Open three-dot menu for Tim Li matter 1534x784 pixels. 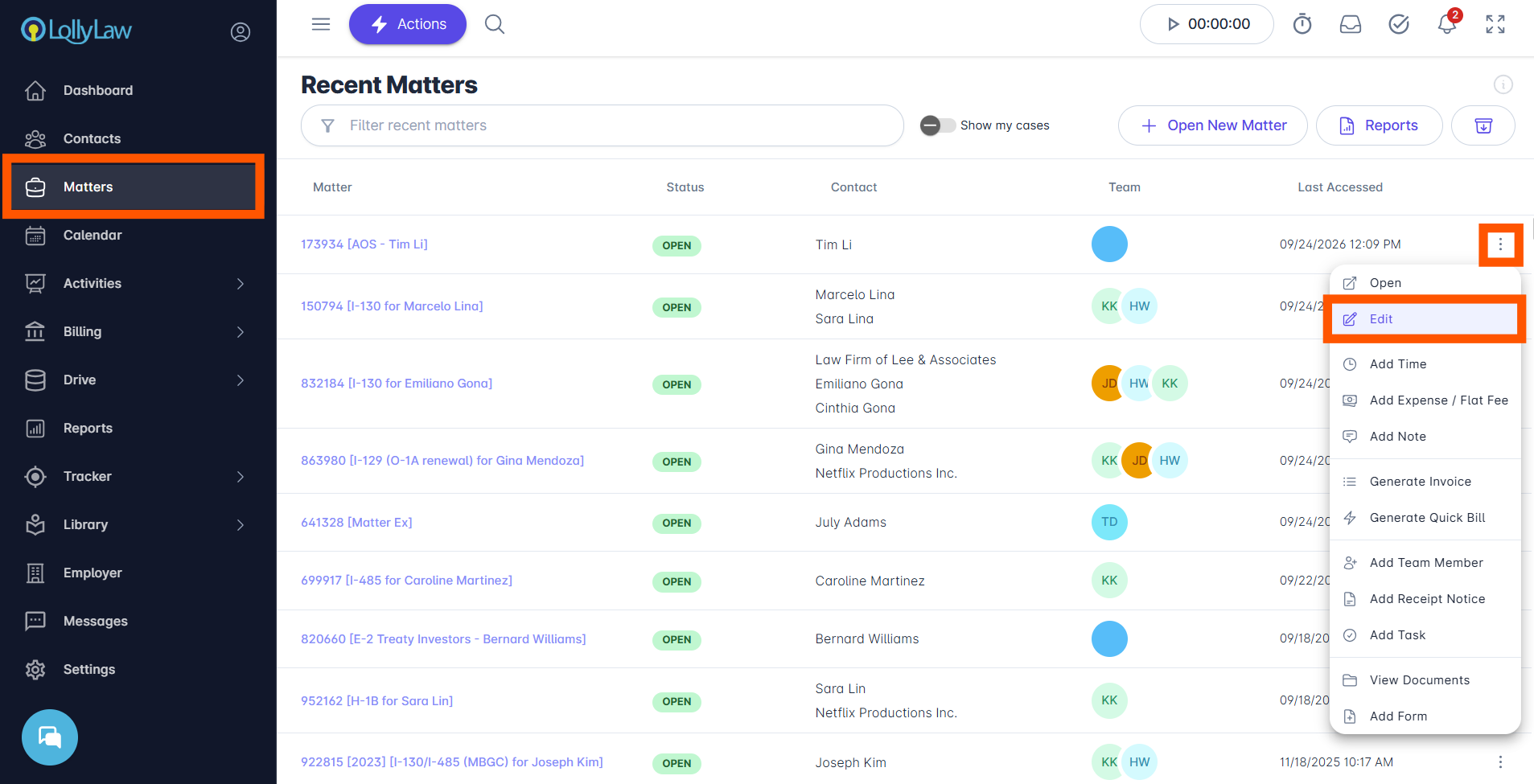point(1500,244)
